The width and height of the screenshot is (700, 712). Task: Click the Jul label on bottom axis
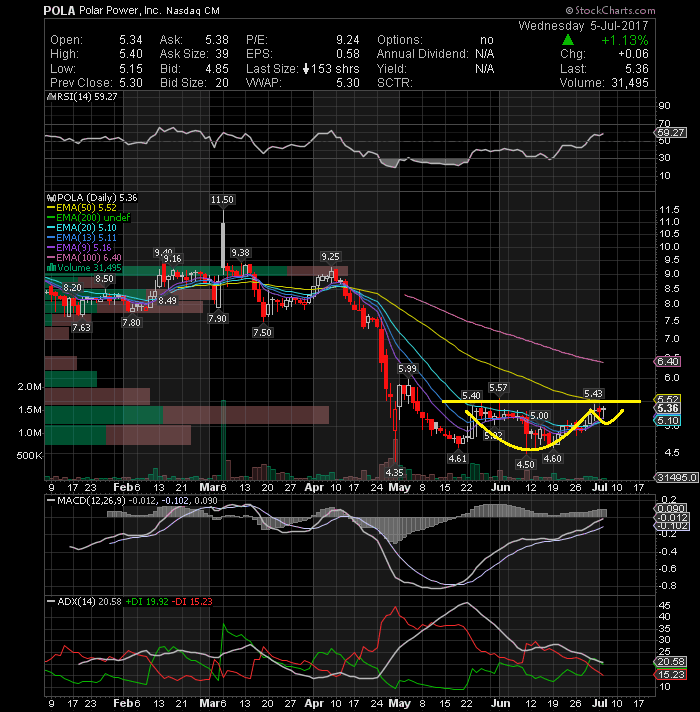(600, 703)
